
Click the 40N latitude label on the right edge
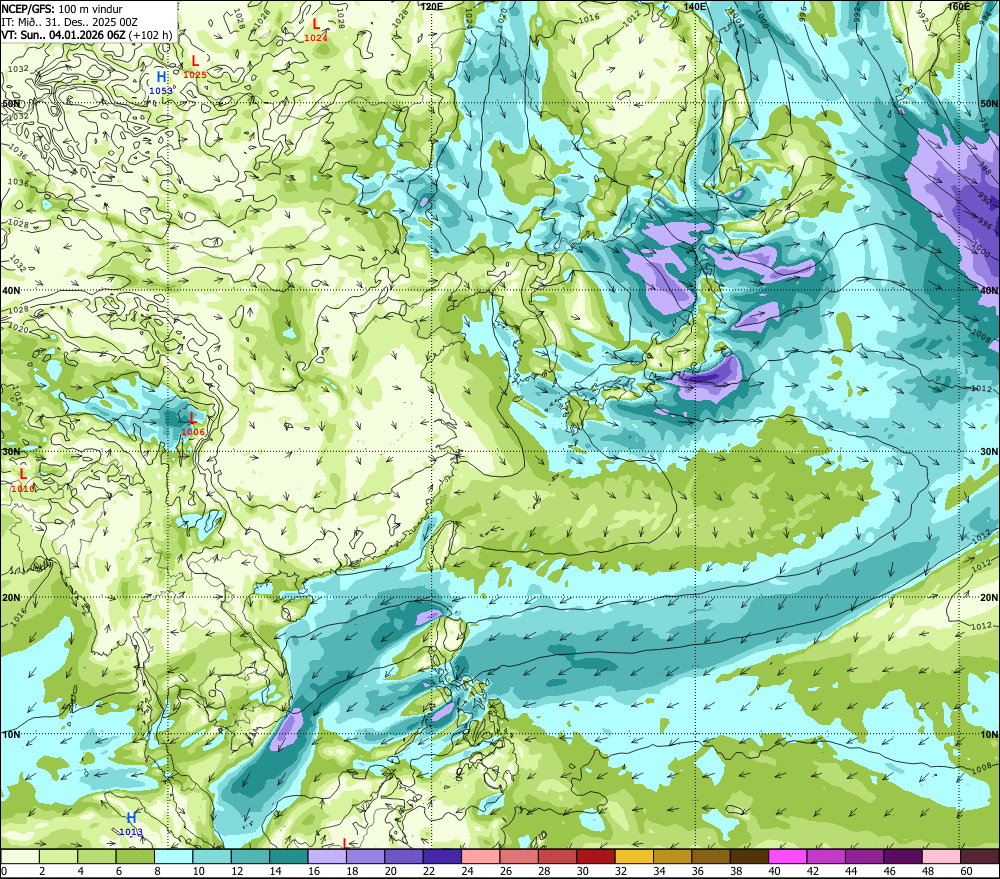989,290
